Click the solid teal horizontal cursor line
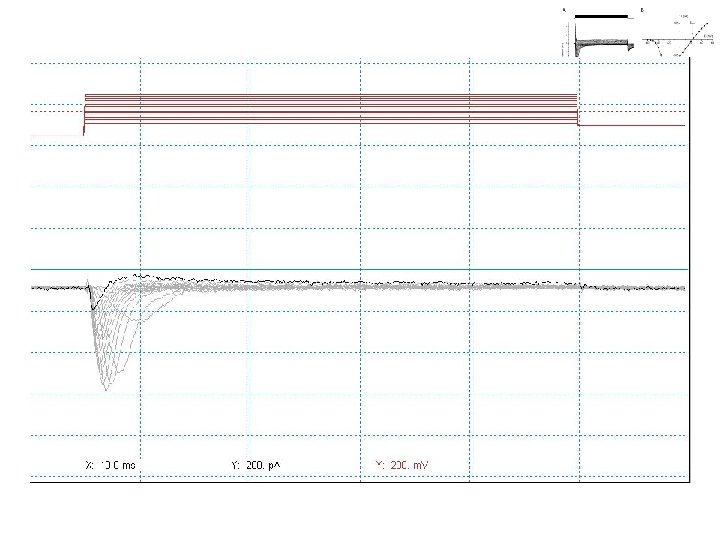720x540 pixels. point(359,270)
